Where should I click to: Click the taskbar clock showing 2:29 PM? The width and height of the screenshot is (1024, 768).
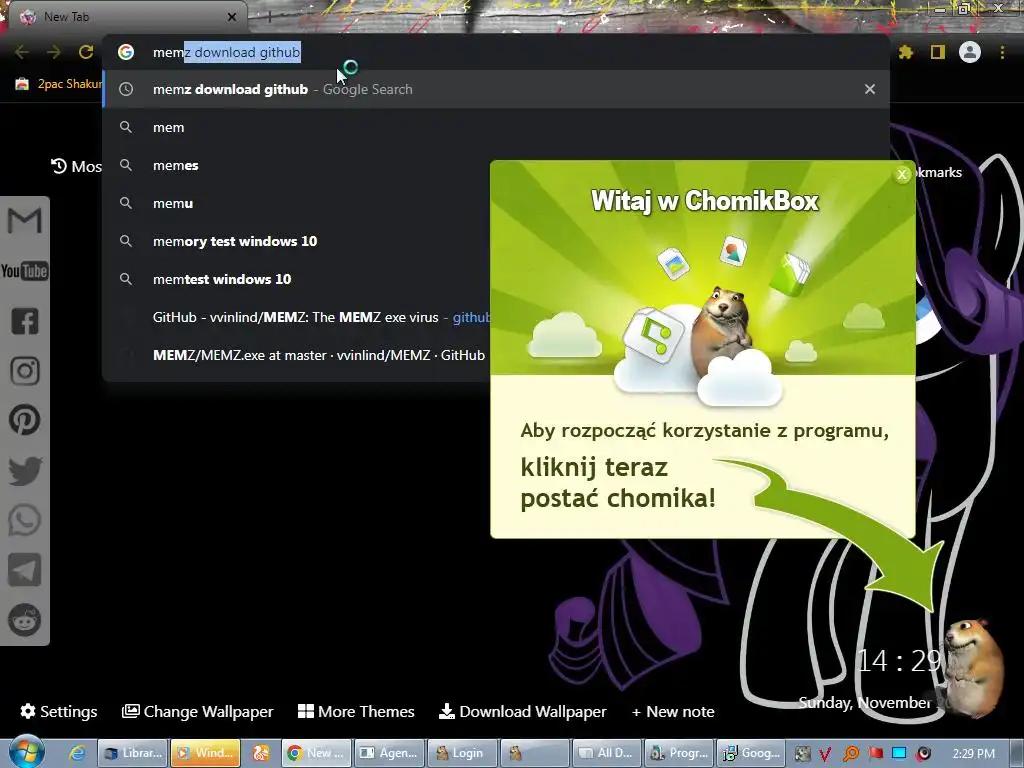click(x=974, y=754)
